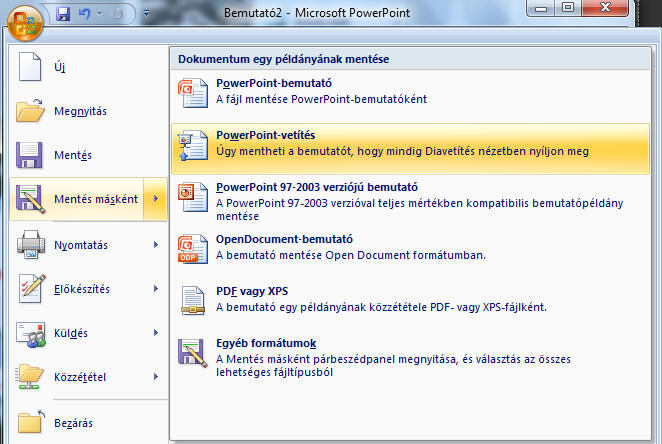This screenshot has width=662, height=444.
Task: Click the text 'A bemutató mentése Open Document formátumban.'
Action: click(x=351, y=255)
